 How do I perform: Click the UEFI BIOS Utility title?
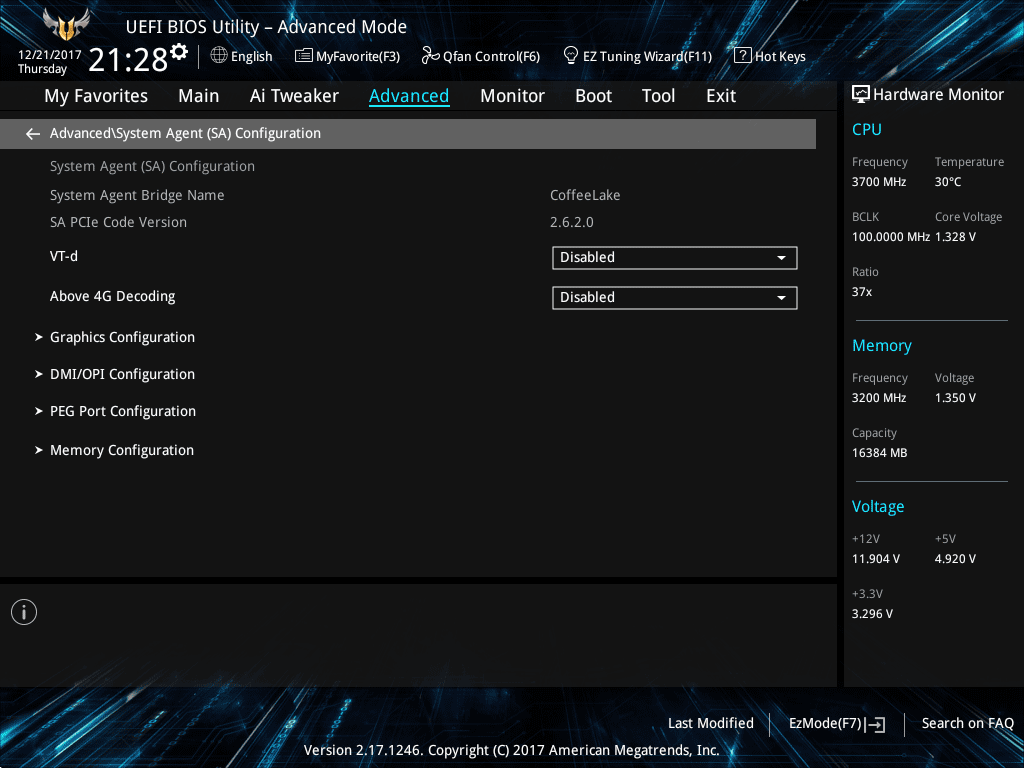pos(266,27)
